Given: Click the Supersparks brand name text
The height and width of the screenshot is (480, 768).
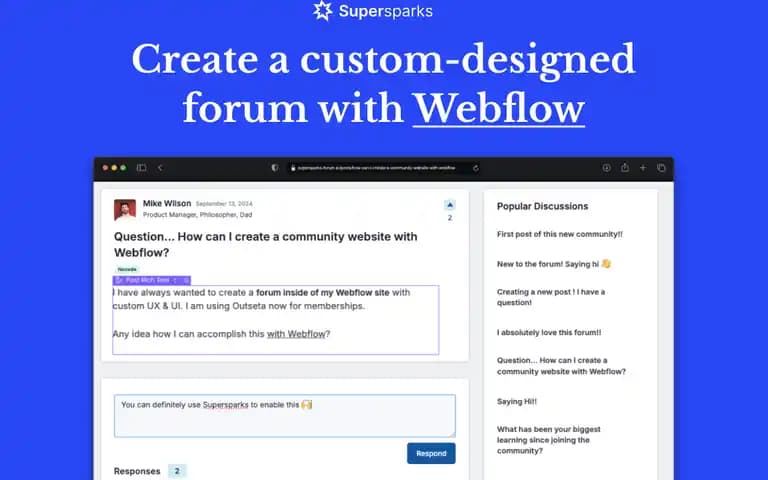Looking at the screenshot, I should click(x=385, y=11).
